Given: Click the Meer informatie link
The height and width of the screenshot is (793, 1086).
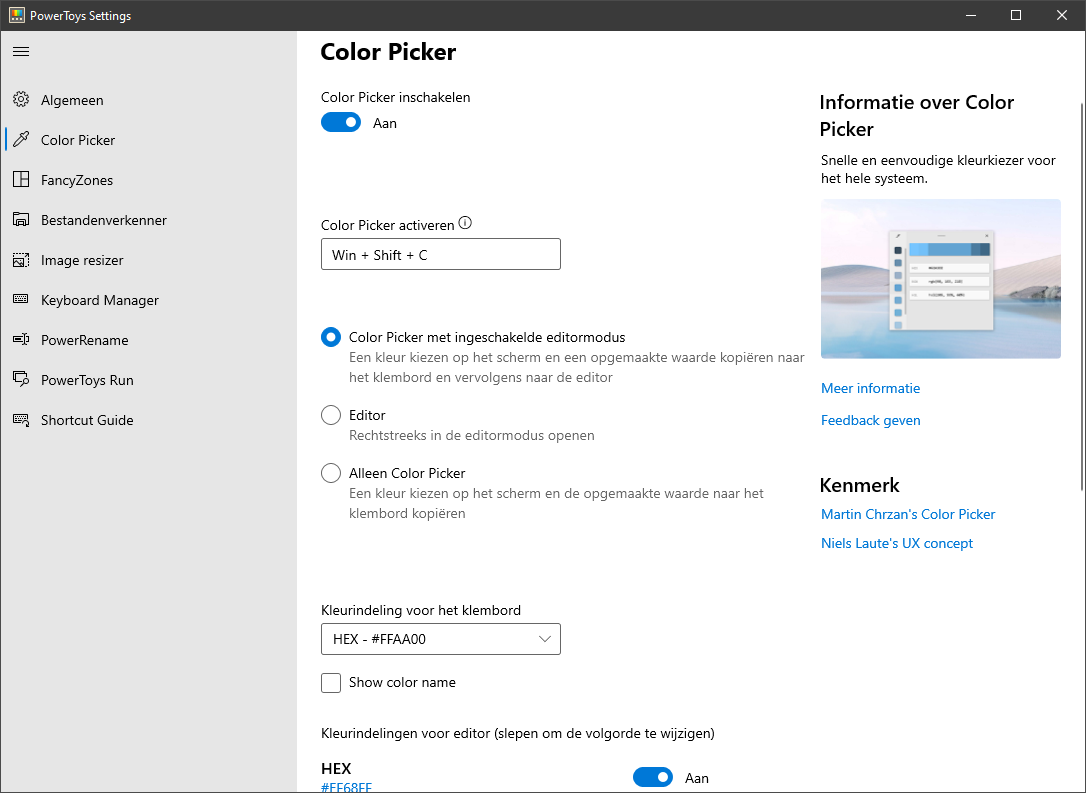Looking at the screenshot, I should click(x=871, y=389).
